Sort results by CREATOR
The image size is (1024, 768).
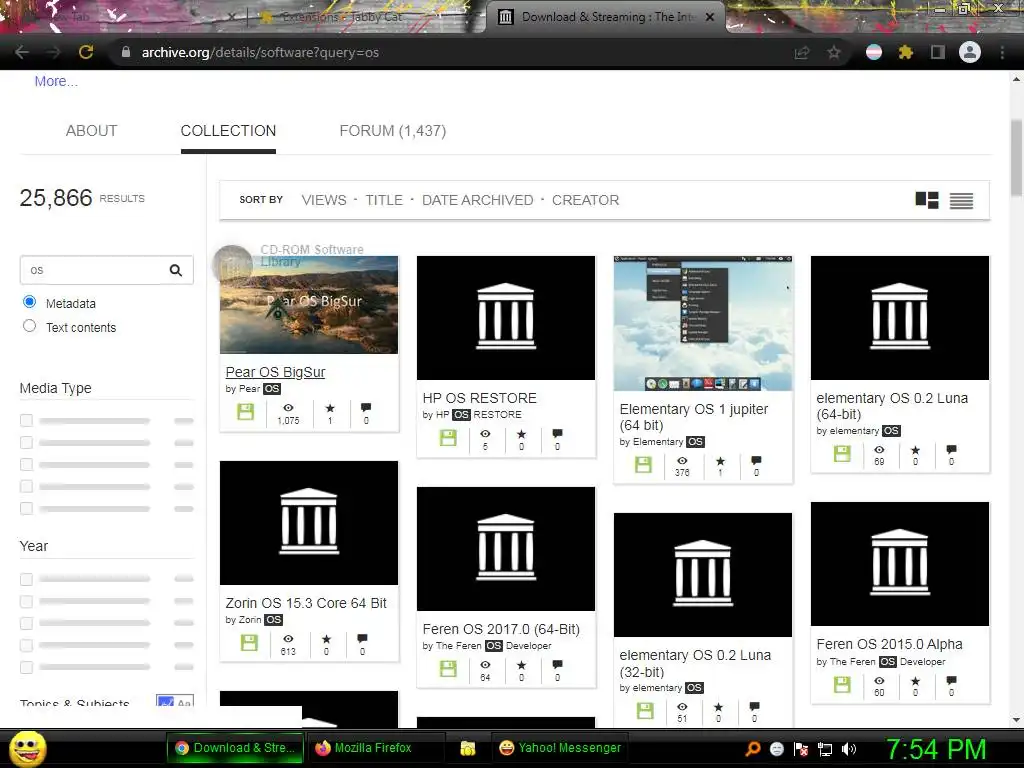coord(585,200)
